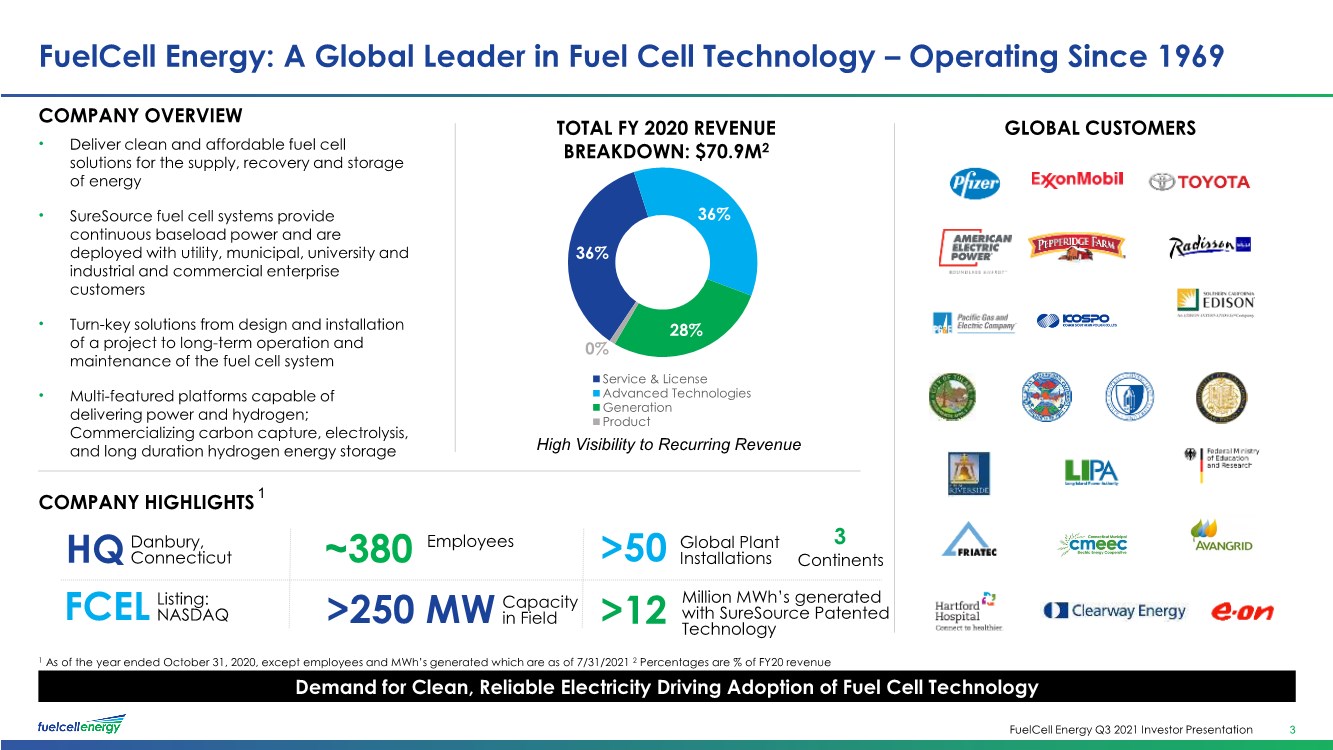This screenshot has height=750, width=1333.
Task: Select the ExxonMobil logo
Action: tap(1078, 179)
